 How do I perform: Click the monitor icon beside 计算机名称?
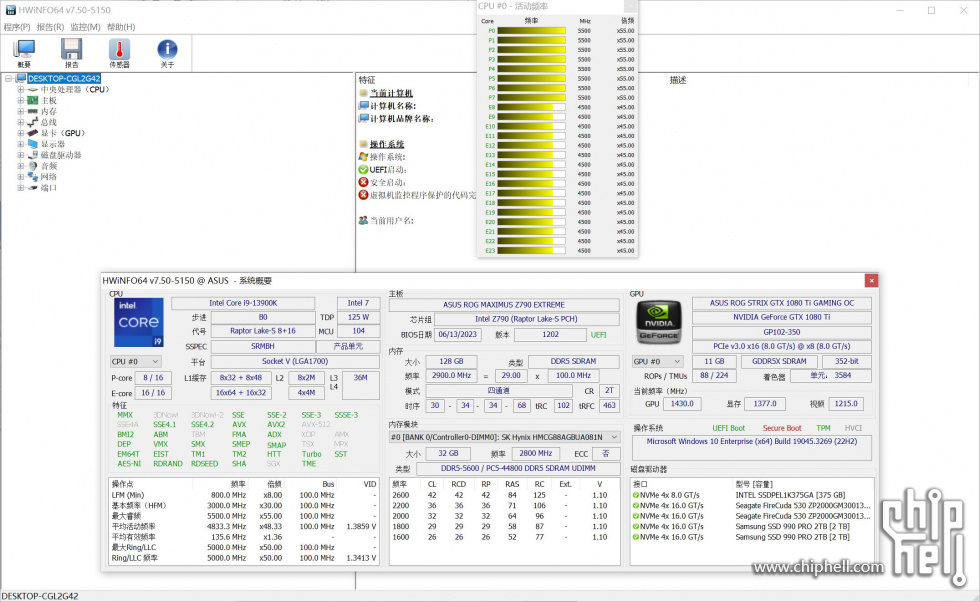click(x=363, y=106)
